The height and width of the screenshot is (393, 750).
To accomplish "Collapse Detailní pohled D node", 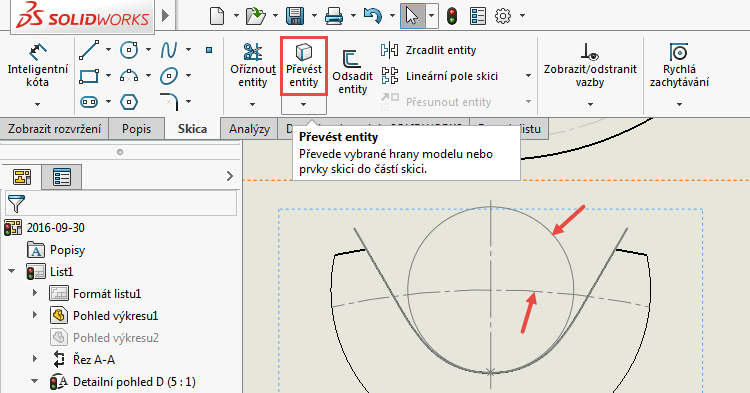I will [34, 382].
